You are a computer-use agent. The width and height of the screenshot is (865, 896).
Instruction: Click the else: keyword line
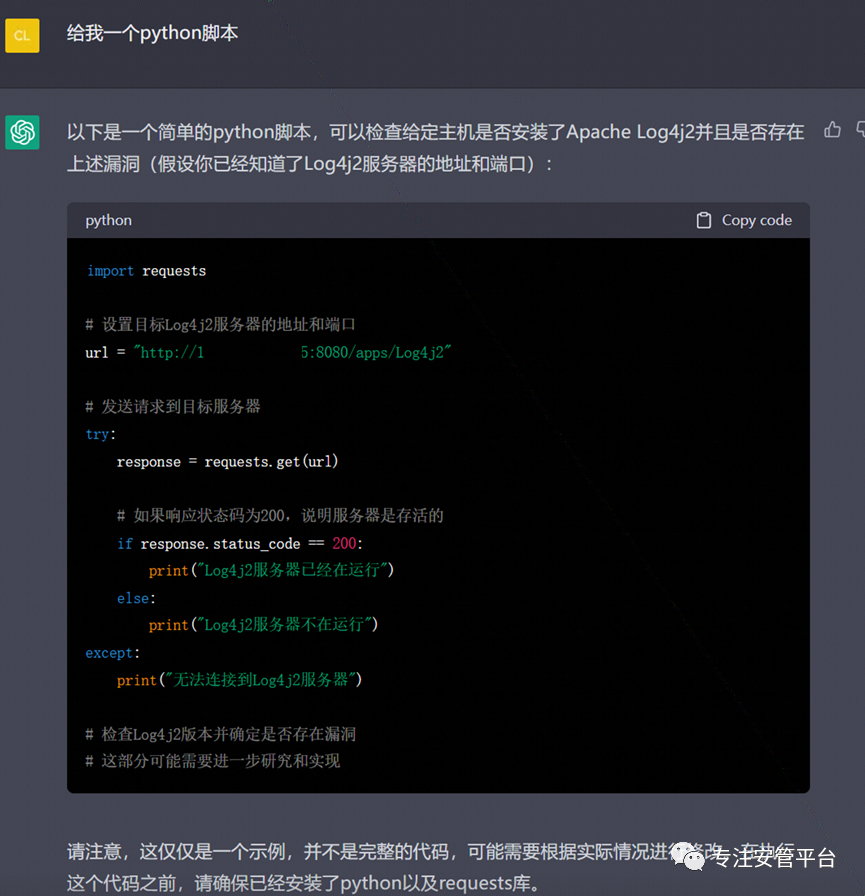136,598
